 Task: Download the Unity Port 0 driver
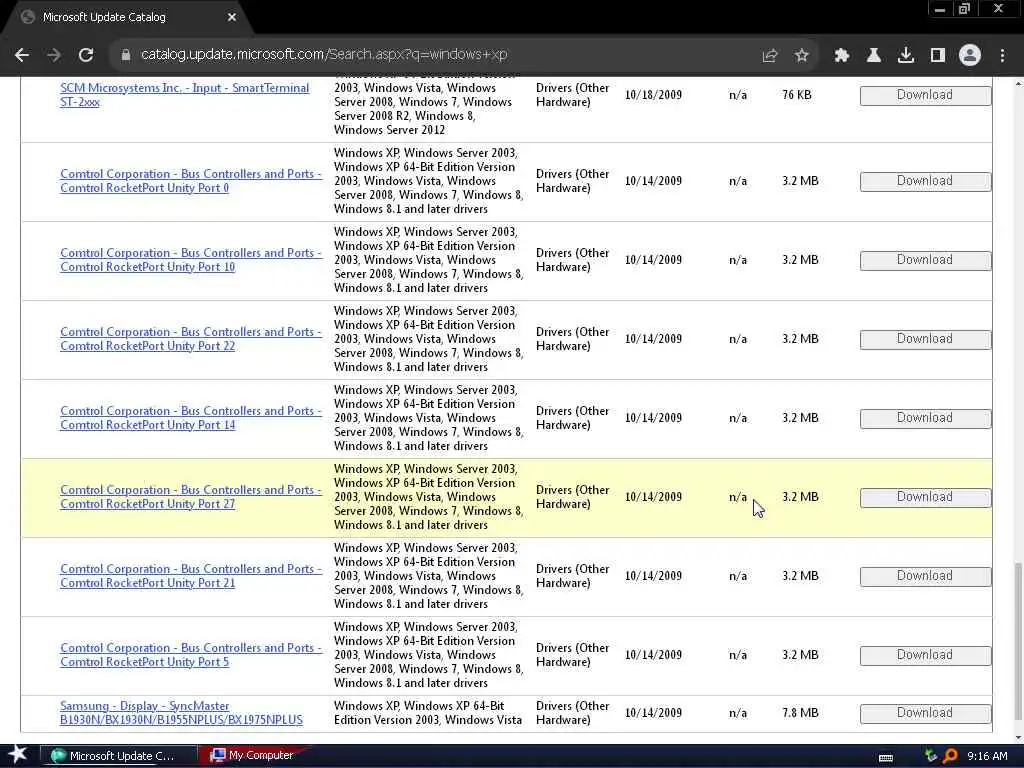point(925,182)
